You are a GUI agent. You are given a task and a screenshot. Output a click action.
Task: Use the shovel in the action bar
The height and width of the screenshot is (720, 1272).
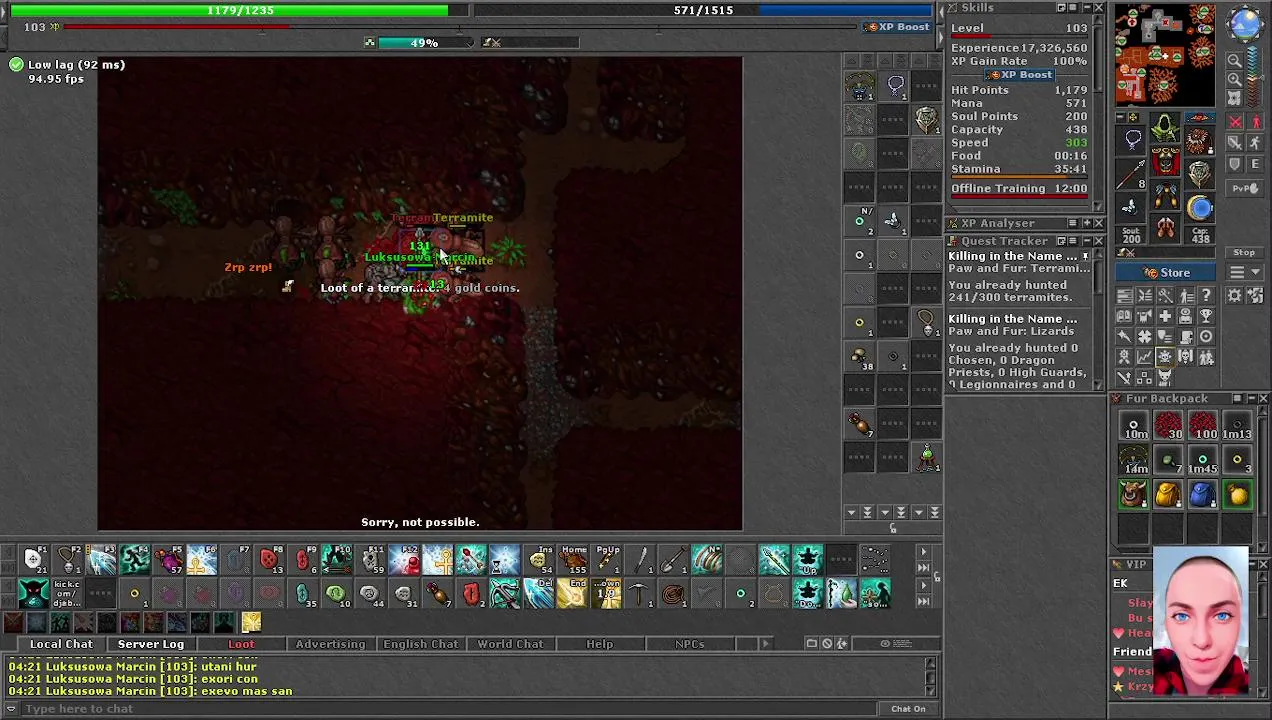[673, 560]
